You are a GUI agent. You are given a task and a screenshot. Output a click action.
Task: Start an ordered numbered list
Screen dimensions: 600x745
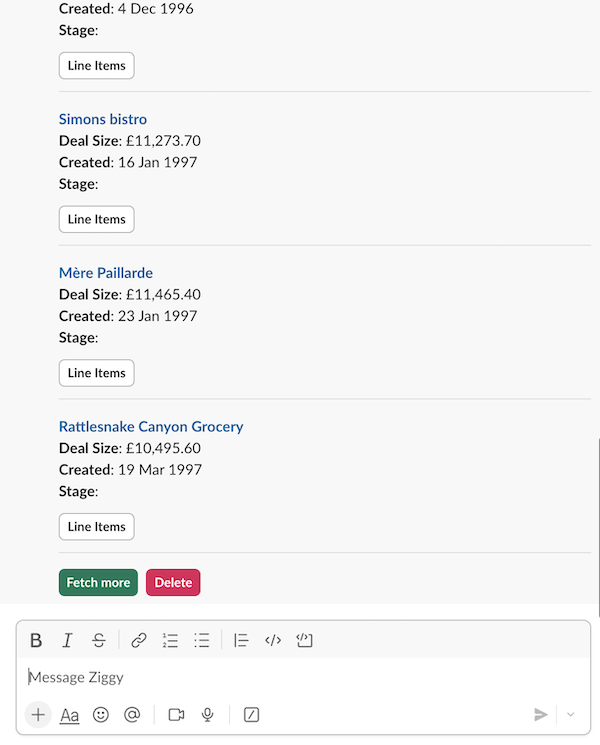[170, 641]
